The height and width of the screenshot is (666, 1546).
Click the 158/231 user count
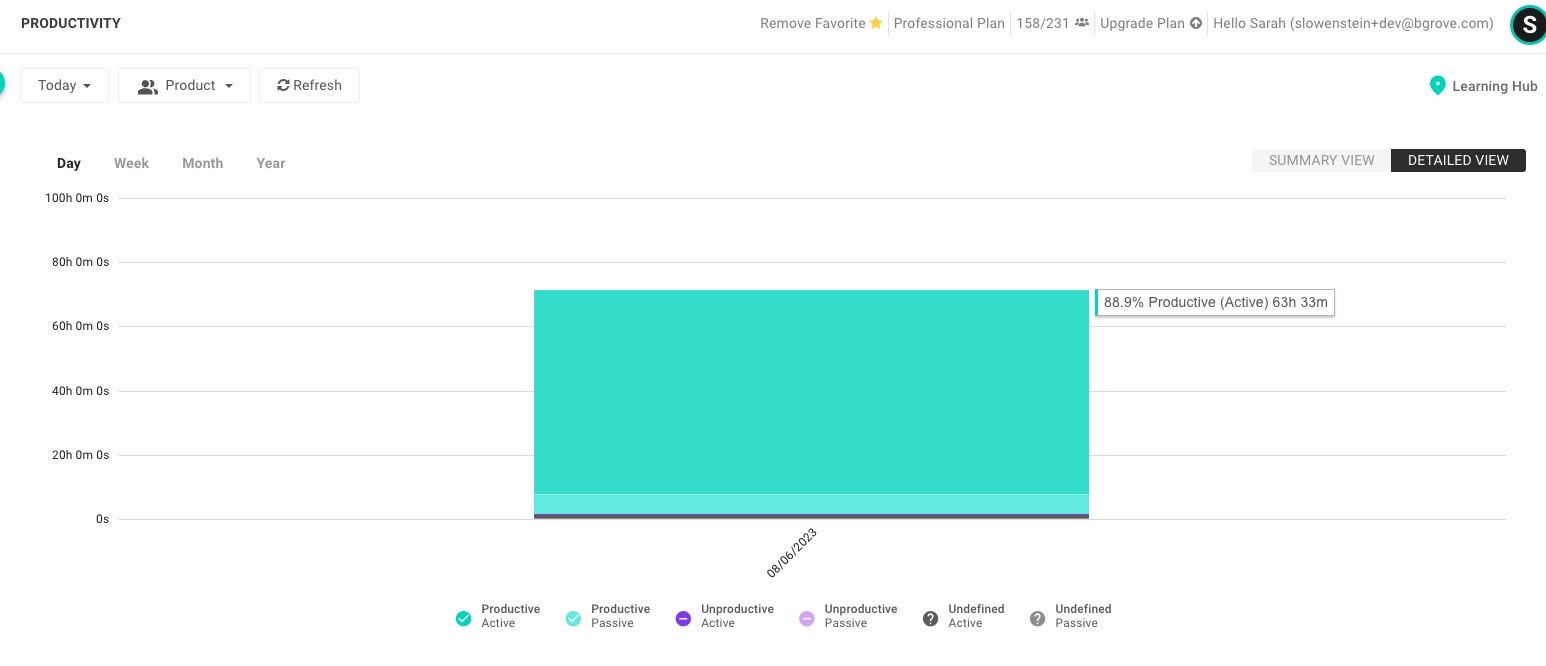1042,23
